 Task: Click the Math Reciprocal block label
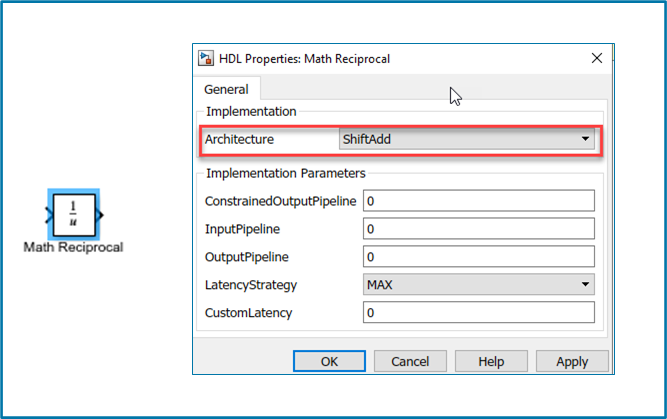[x=73, y=247]
